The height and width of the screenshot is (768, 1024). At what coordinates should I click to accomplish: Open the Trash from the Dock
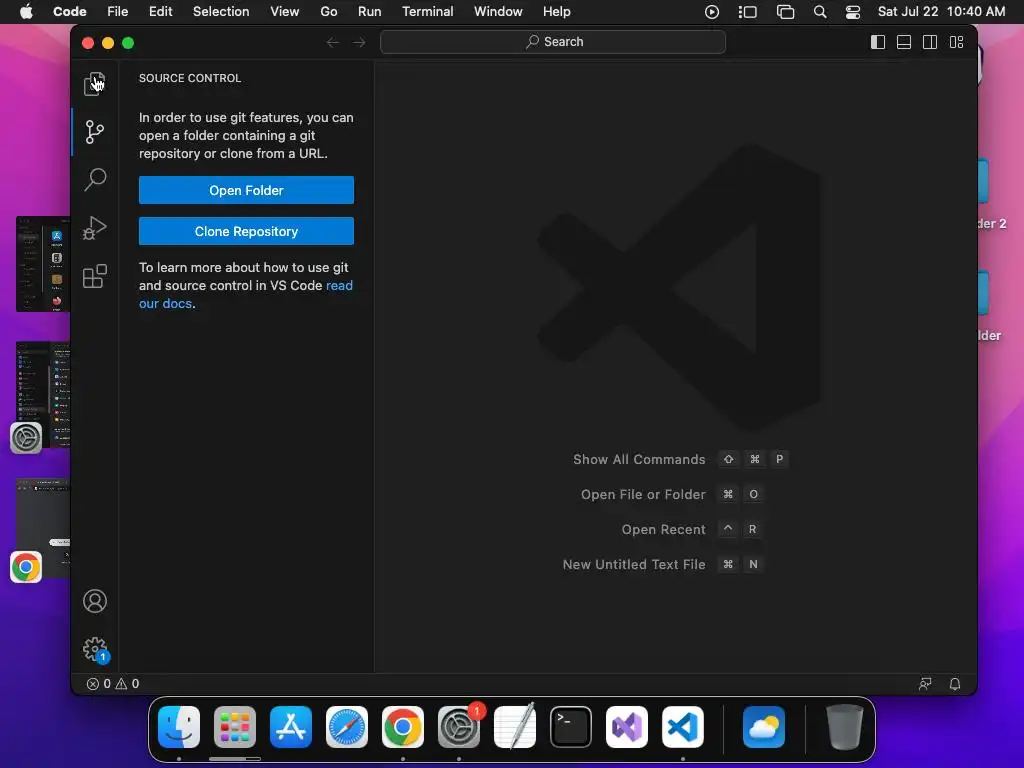tap(845, 727)
